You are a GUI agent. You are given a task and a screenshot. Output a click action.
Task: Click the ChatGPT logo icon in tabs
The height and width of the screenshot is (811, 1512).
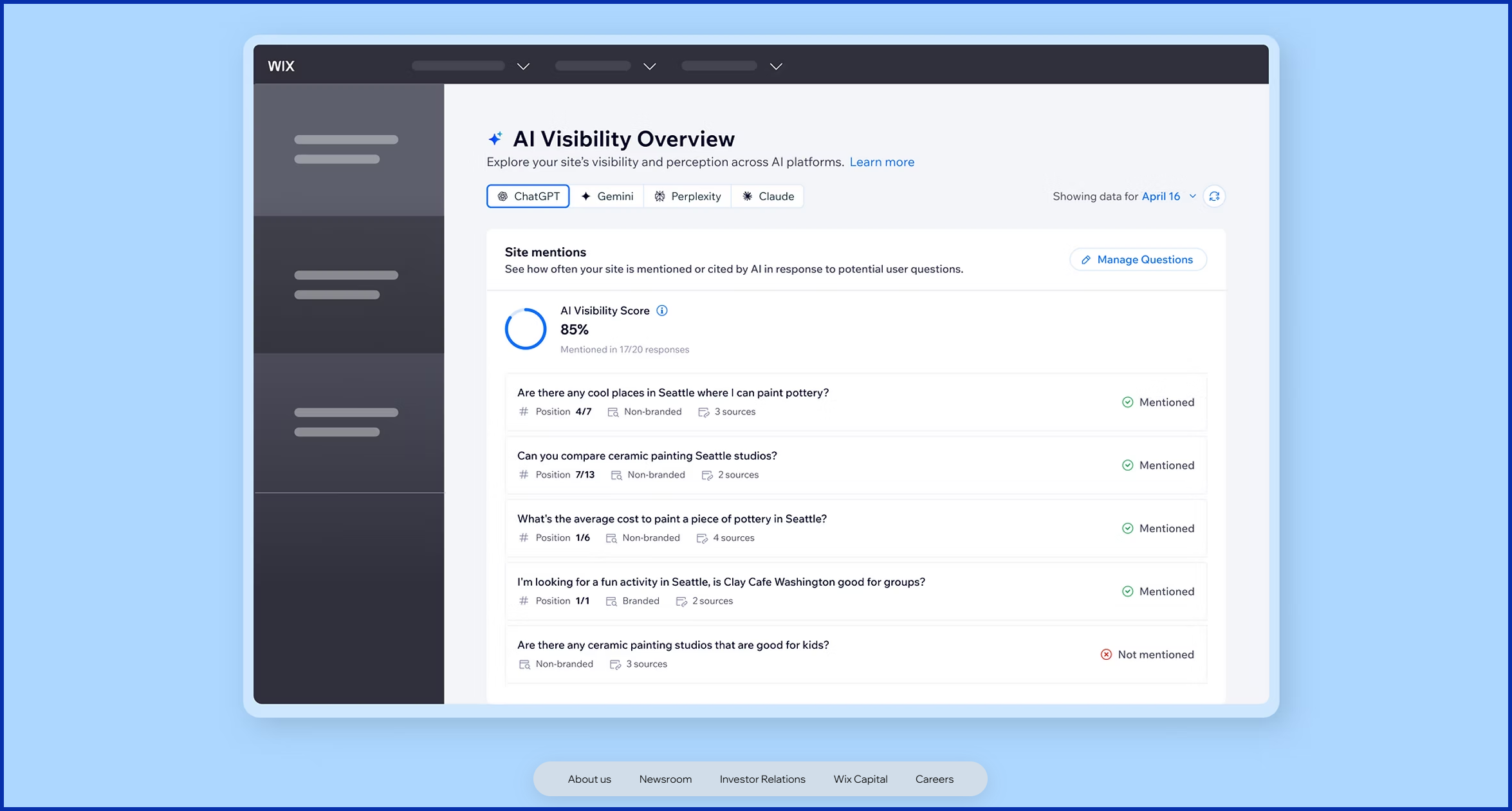(502, 196)
